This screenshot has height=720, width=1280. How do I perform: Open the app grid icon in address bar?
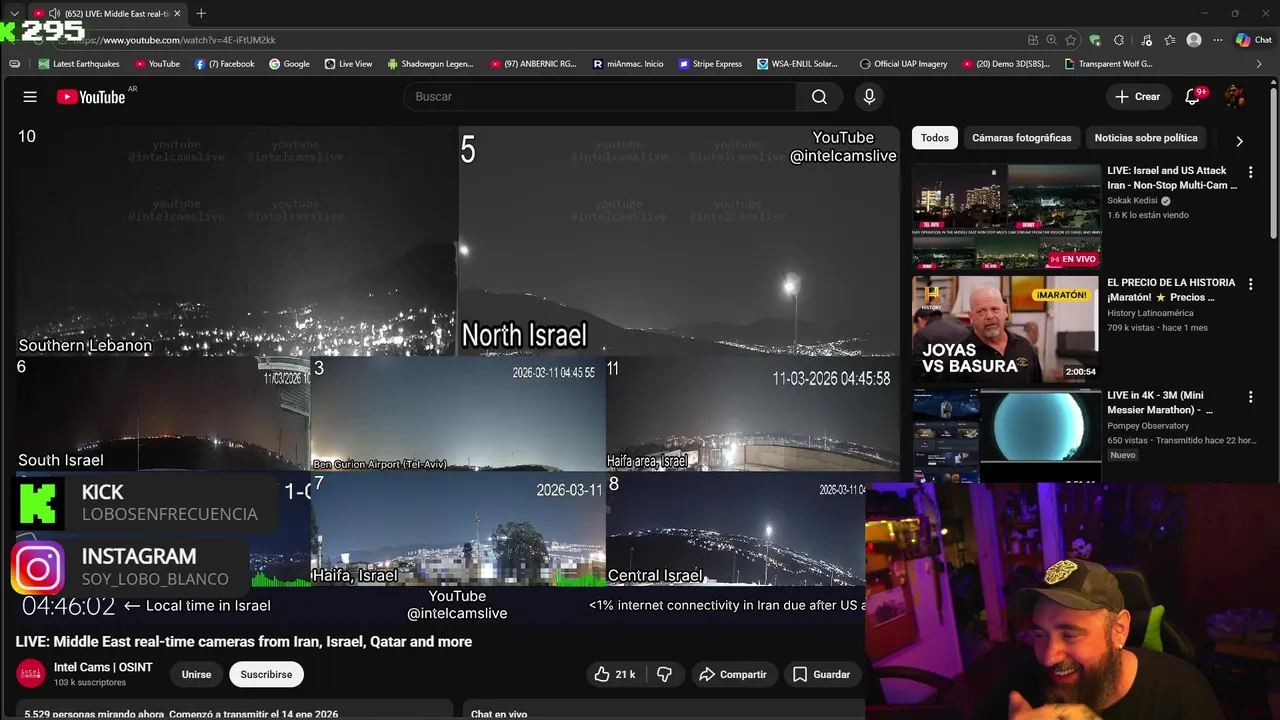coord(1033,40)
